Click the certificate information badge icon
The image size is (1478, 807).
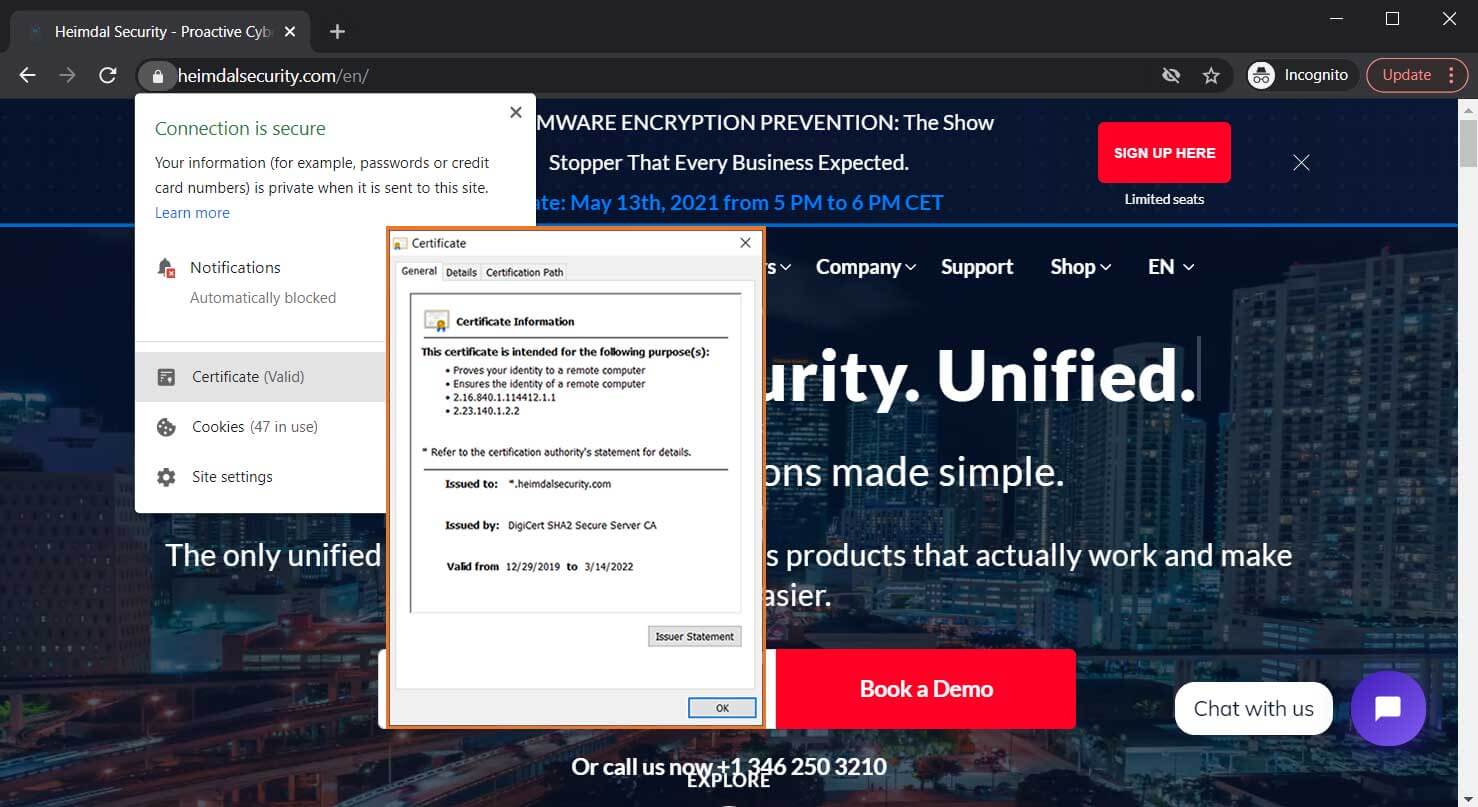[436, 321]
